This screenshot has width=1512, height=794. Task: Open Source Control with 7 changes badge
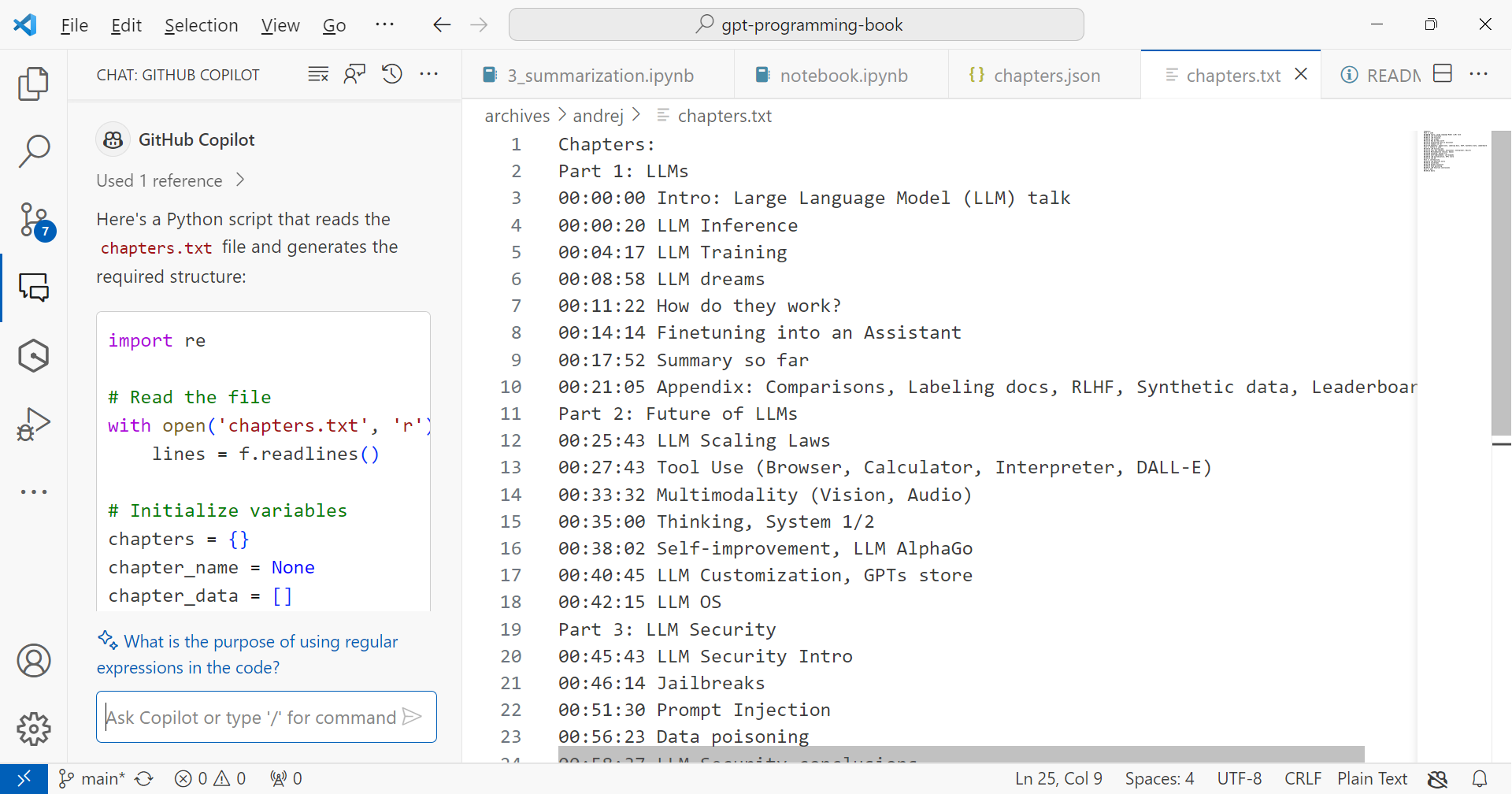[x=35, y=221]
